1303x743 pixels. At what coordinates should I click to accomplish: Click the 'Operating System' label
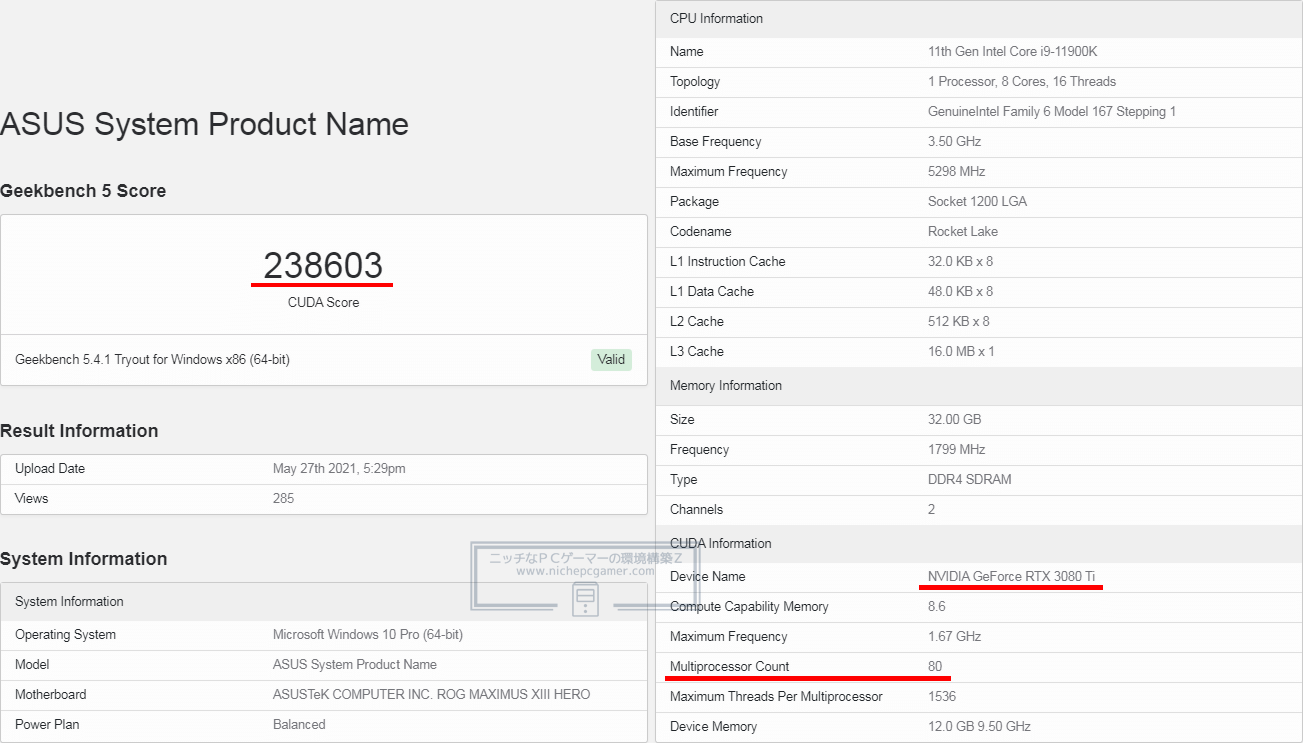(x=65, y=635)
